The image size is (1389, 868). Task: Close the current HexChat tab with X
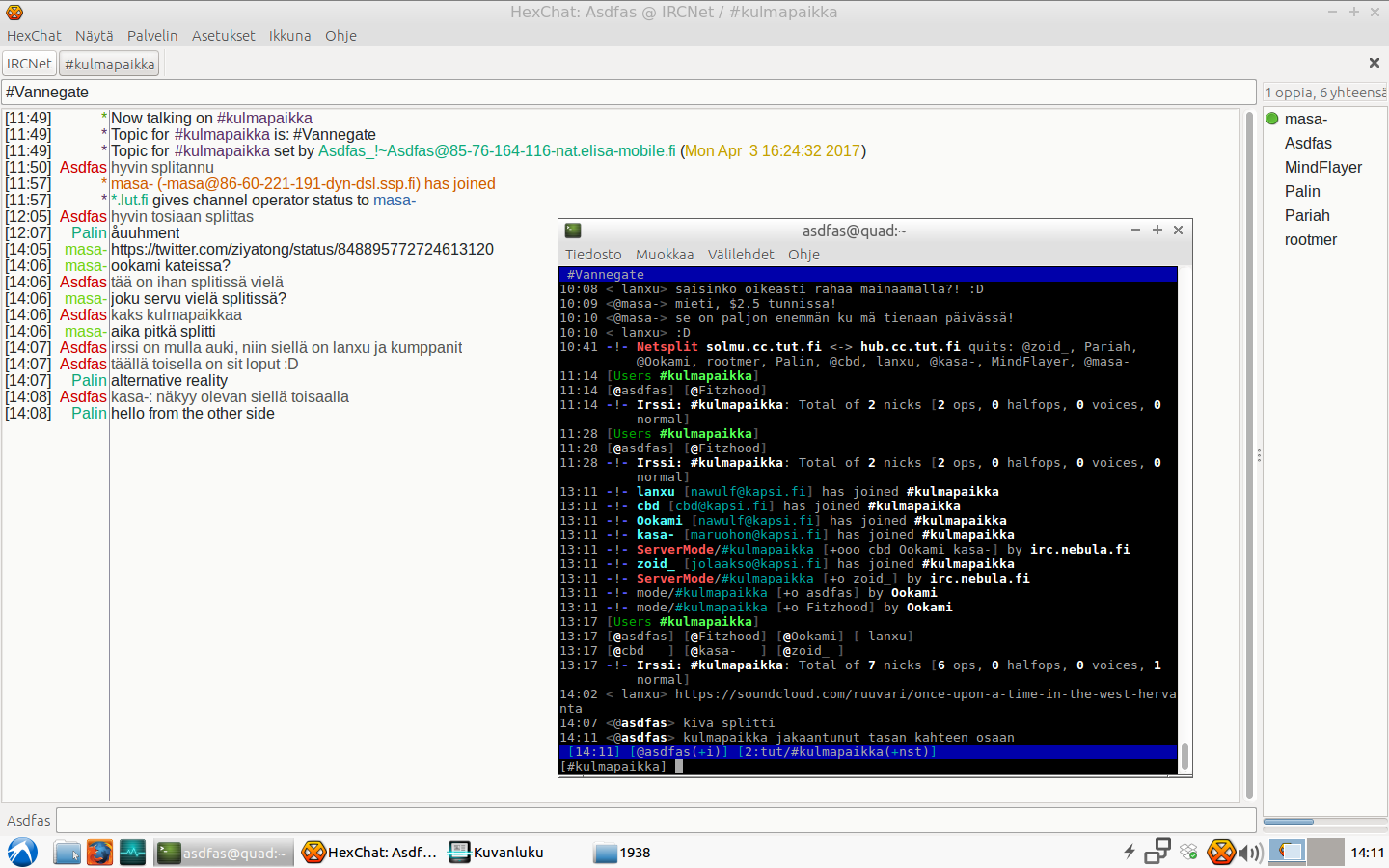tap(1374, 63)
